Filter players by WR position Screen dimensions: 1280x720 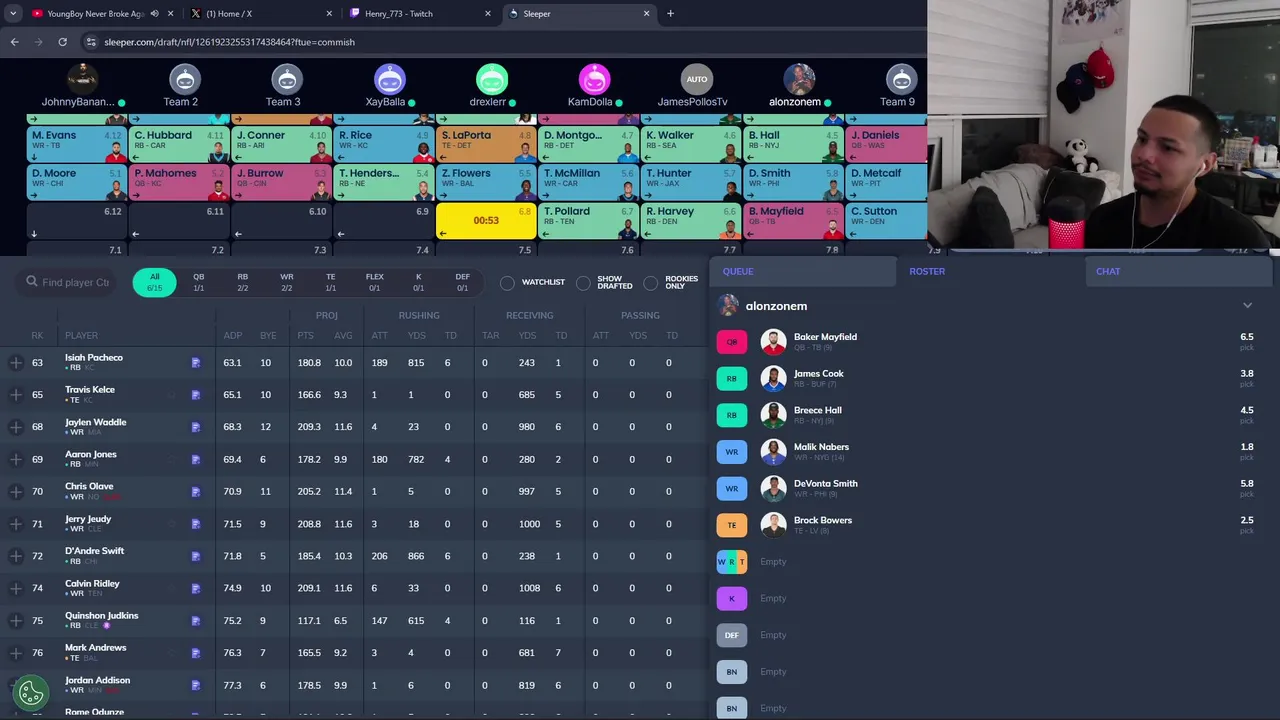point(286,283)
